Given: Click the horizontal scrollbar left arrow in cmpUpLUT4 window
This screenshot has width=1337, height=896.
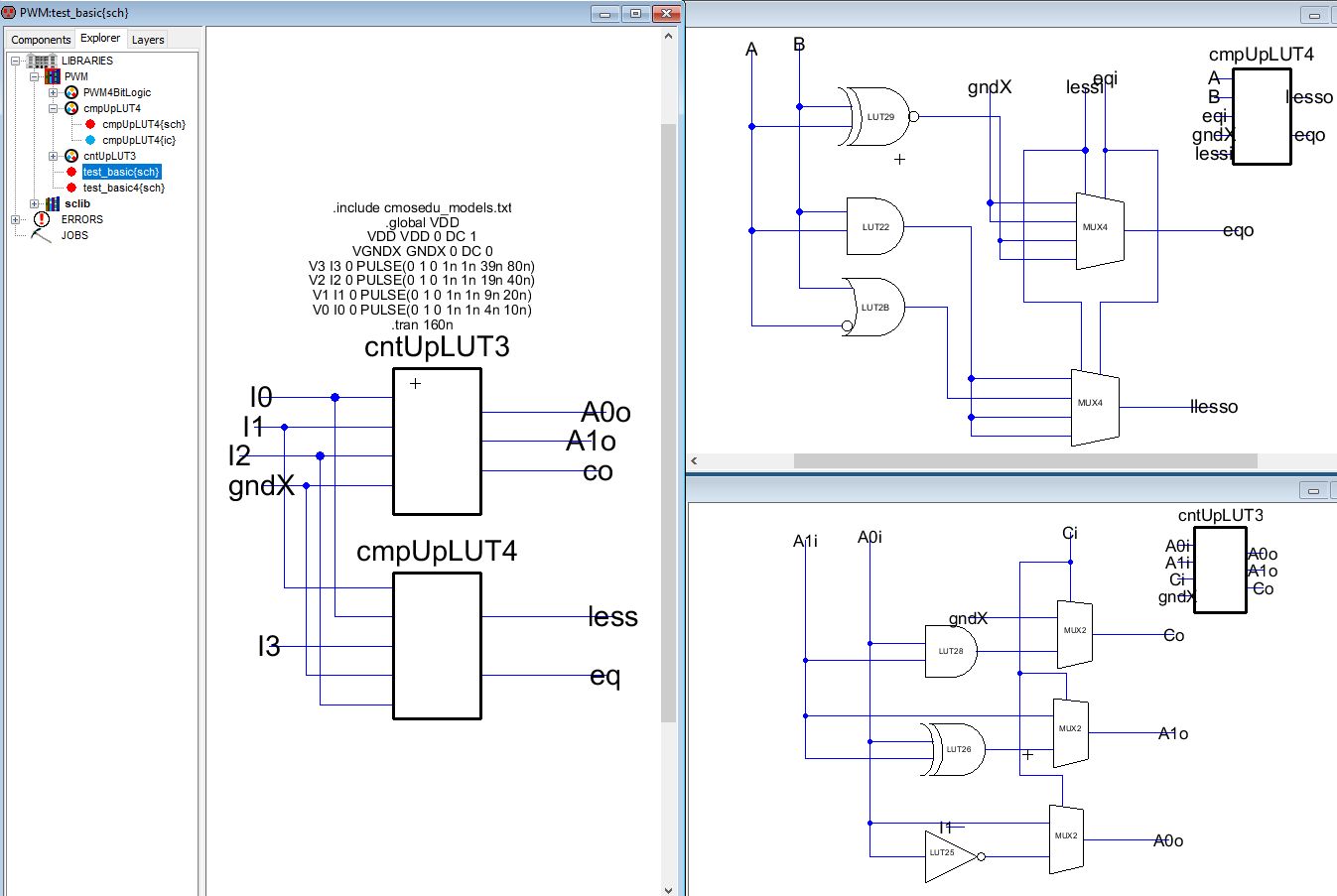Looking at the screenshot, I should [694, 461].
